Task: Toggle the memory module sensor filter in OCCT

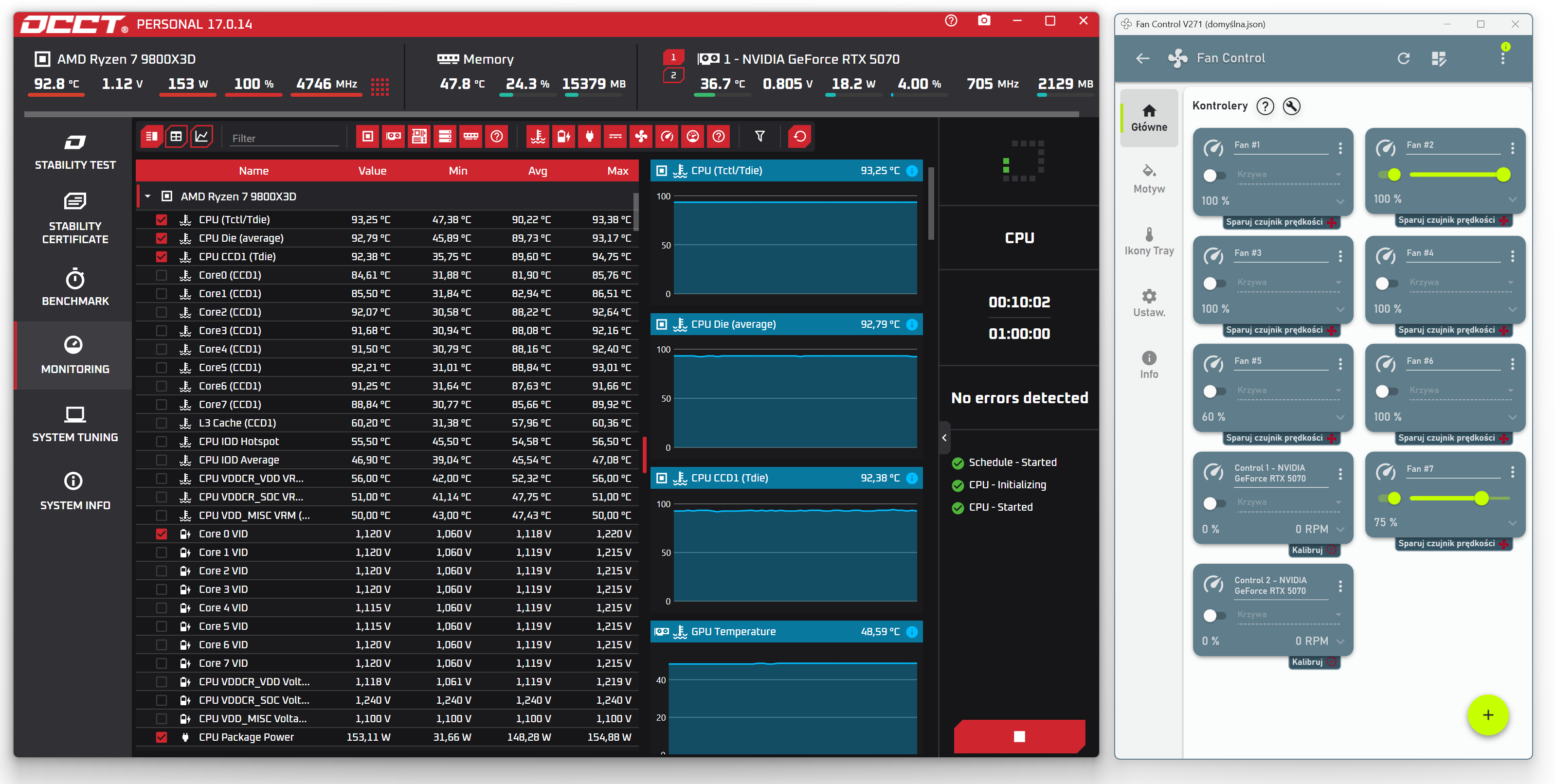Action: (x=471, y=136)
